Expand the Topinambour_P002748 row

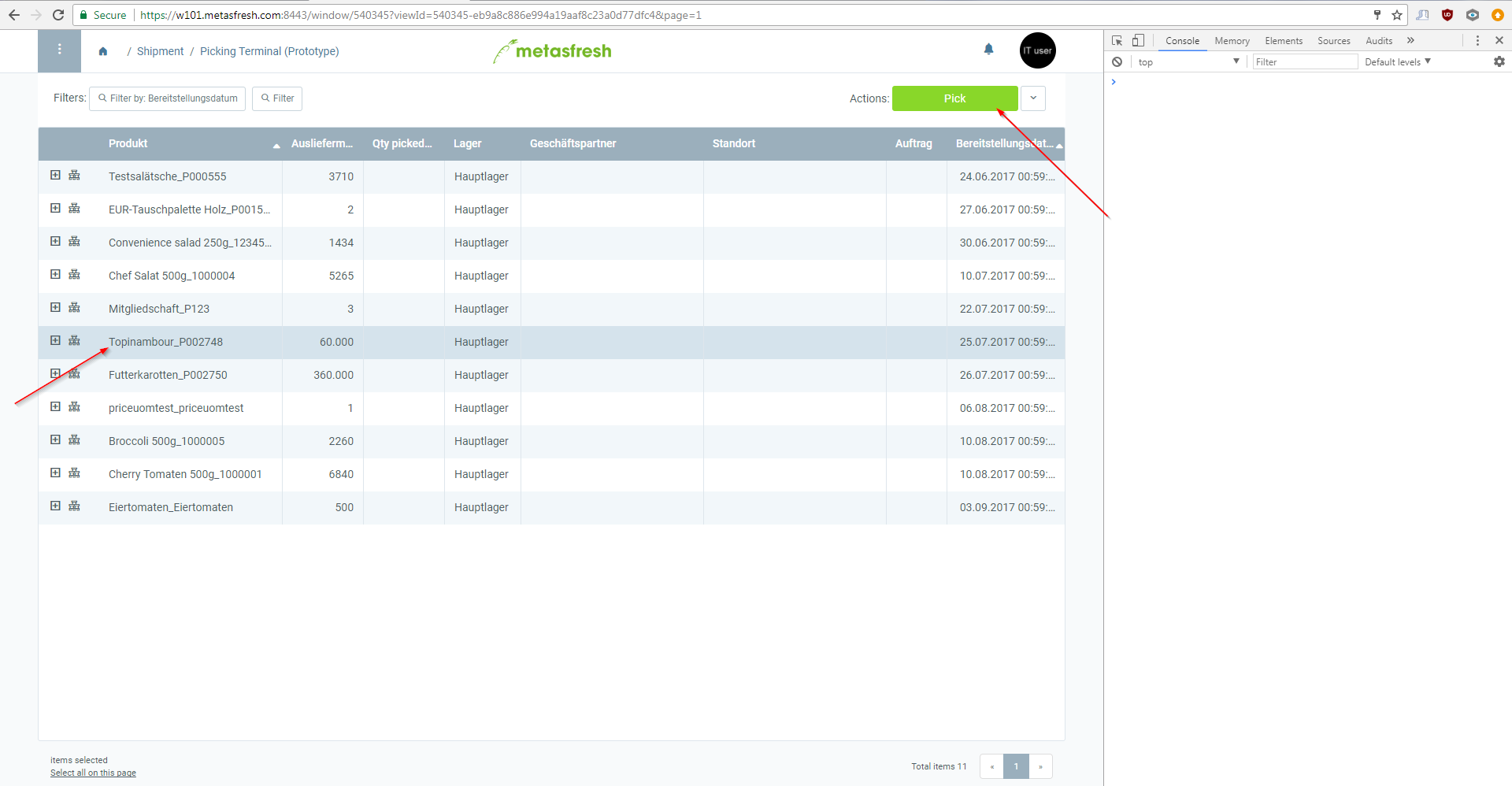tap(55, 340)
